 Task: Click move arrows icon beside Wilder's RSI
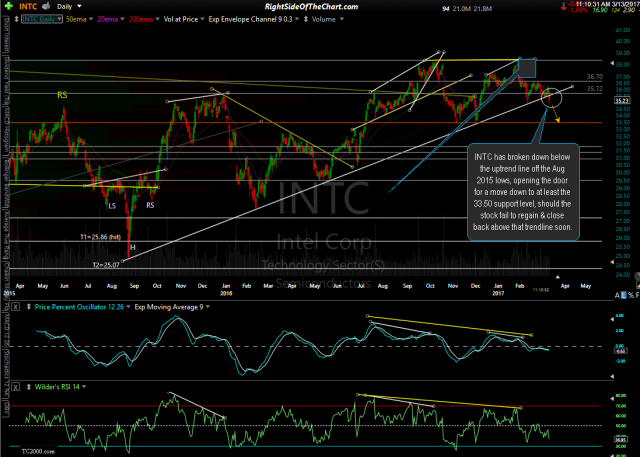(29, 387)
